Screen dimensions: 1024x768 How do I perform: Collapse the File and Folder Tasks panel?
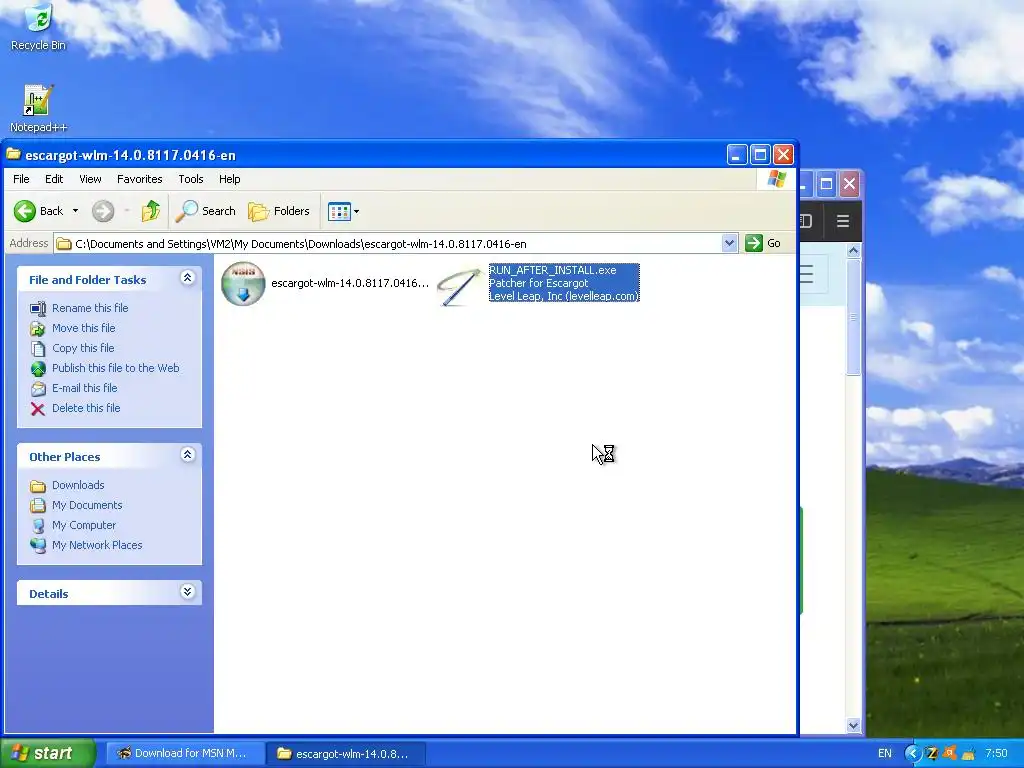[x=187, y=278]
